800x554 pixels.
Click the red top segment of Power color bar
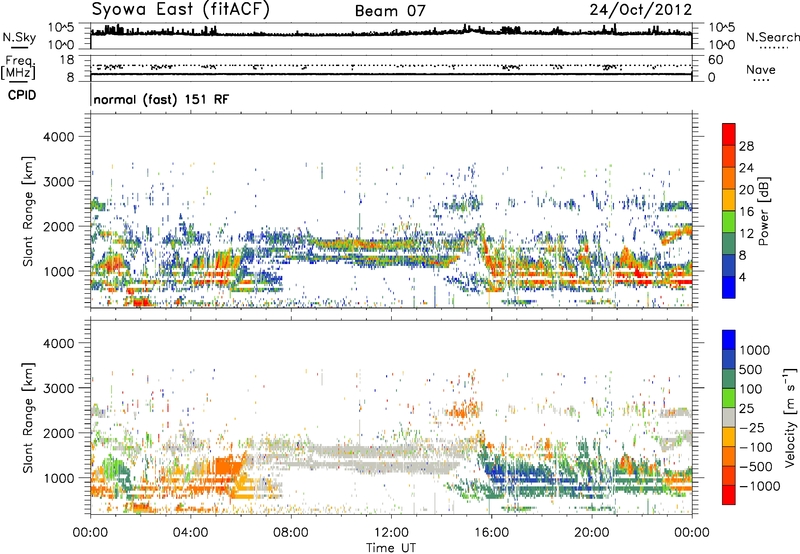[x=729, y=134]
